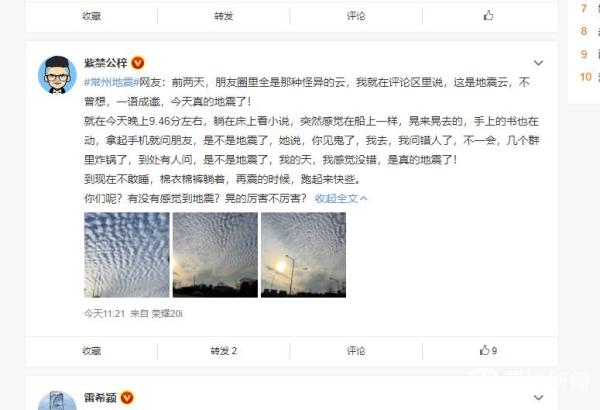Open 评论 on the 紫禁公梓 post
The width and height of the screenshot is (600, 410).
[x=356, y=351]
